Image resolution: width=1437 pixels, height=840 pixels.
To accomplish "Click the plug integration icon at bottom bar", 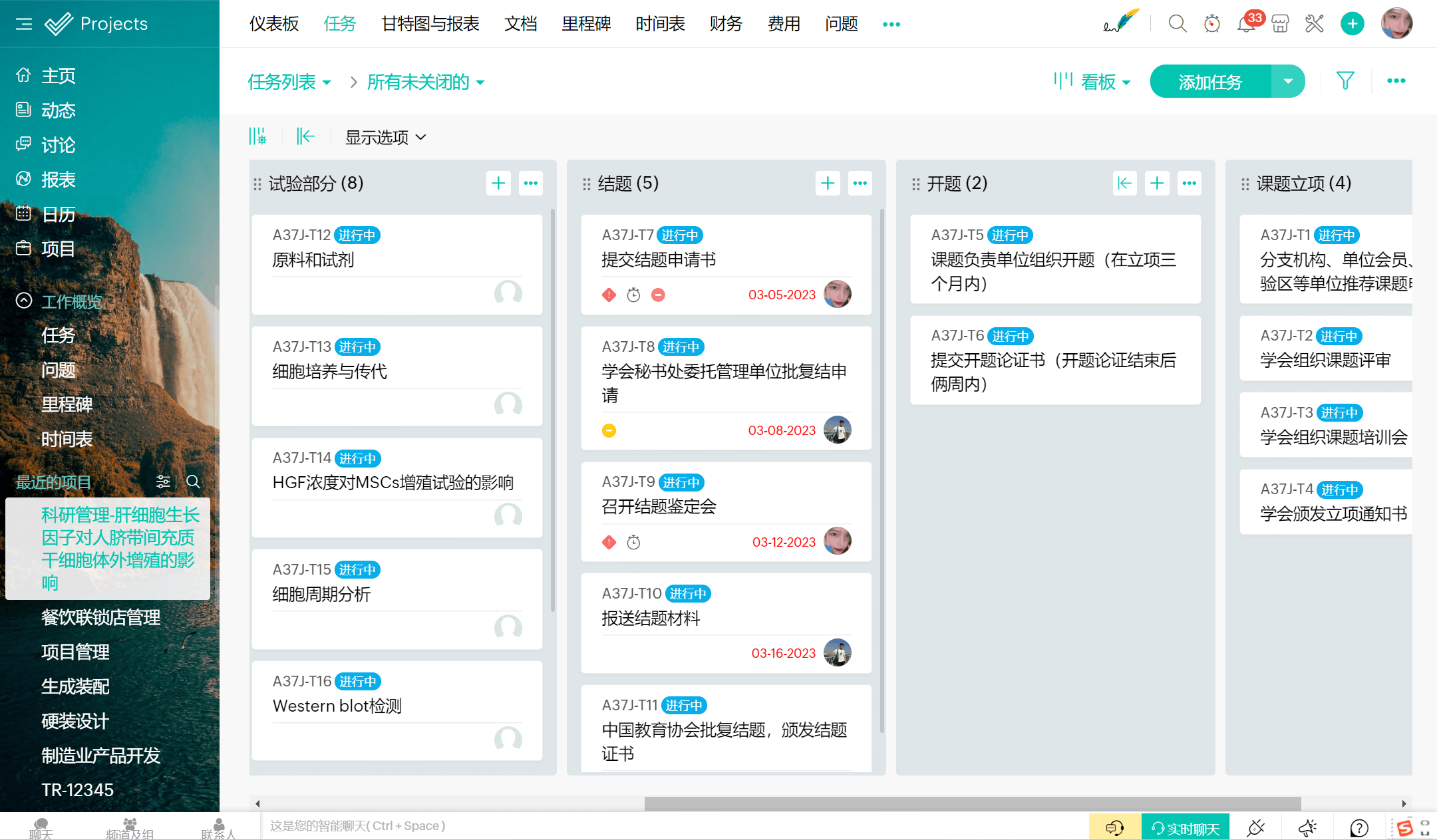I will coord(1256,827).
